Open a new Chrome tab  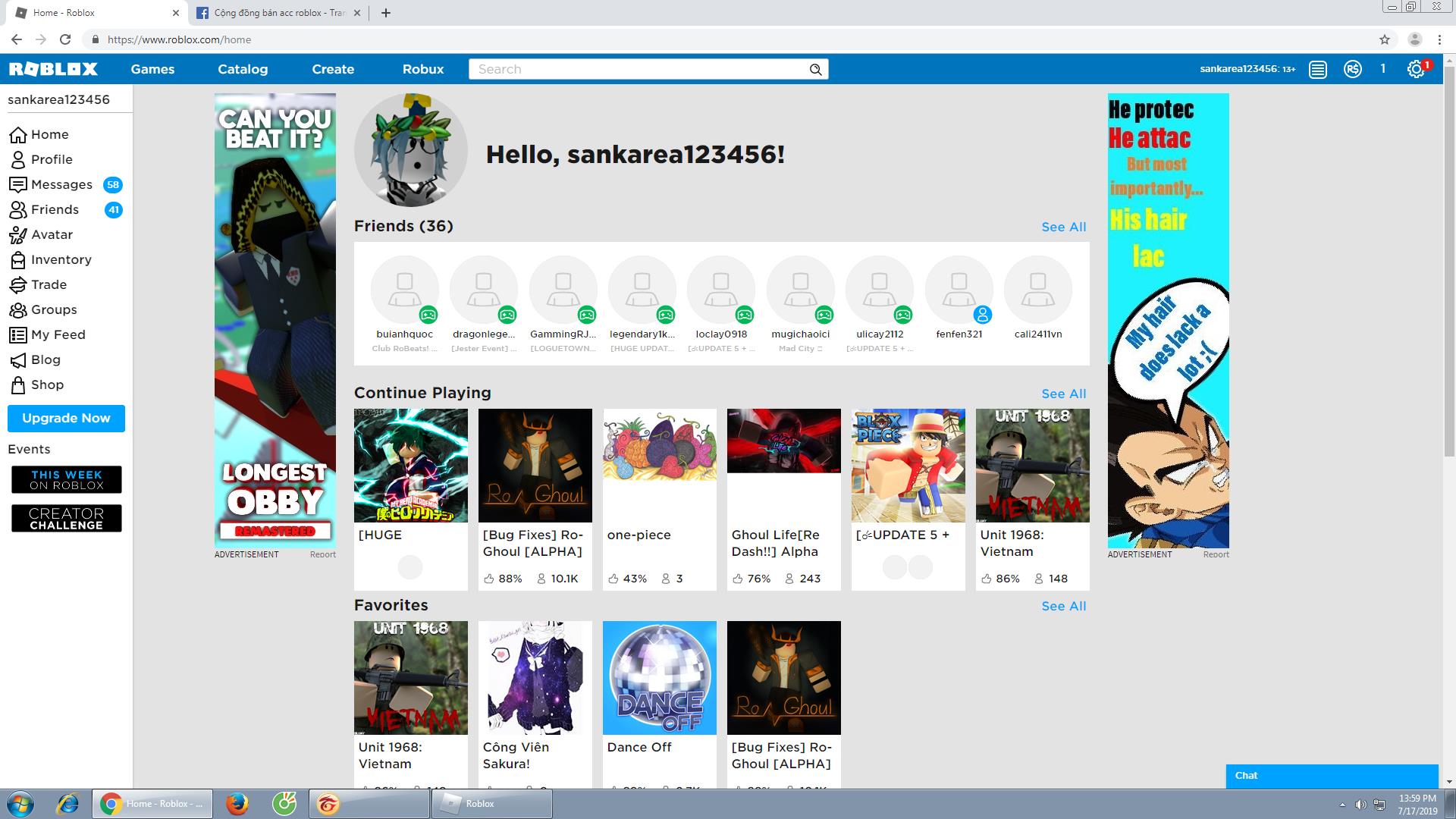[385, 13]
